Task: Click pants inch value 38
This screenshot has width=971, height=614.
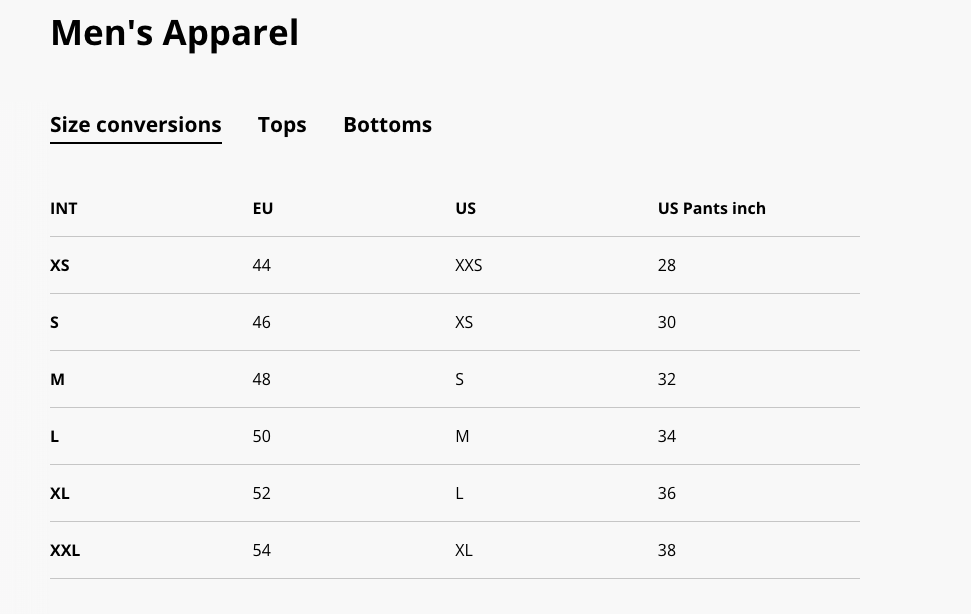Action: coord(666,550)
